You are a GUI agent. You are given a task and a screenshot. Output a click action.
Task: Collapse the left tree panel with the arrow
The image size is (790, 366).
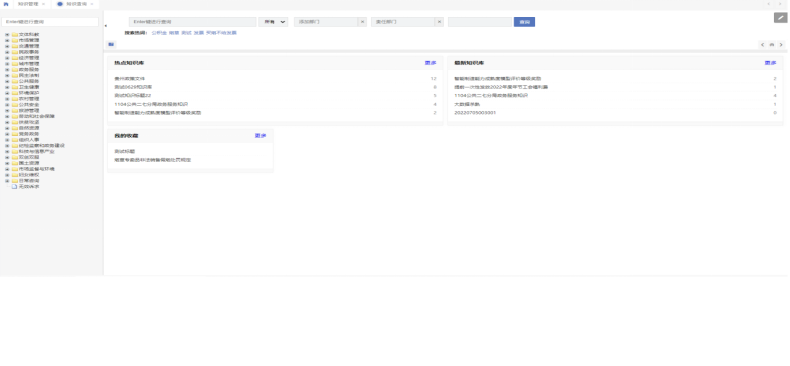pos(106,25)
